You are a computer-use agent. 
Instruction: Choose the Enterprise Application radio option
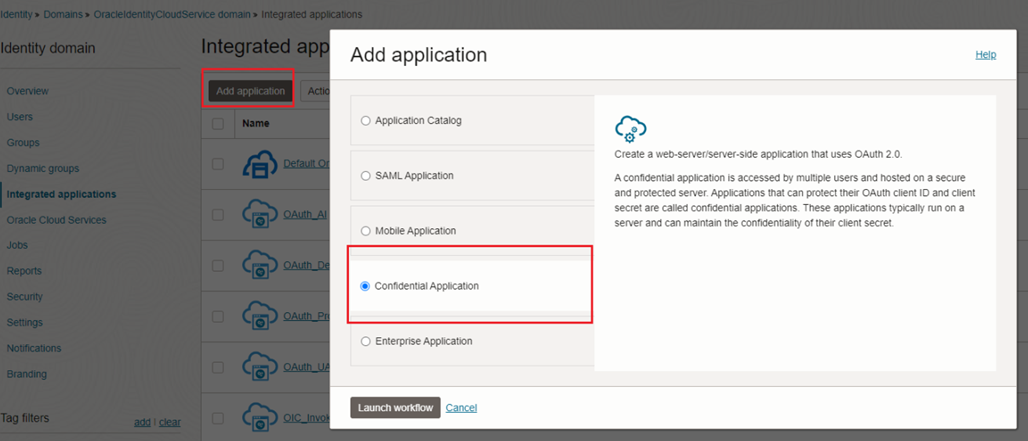click(365, 341)
